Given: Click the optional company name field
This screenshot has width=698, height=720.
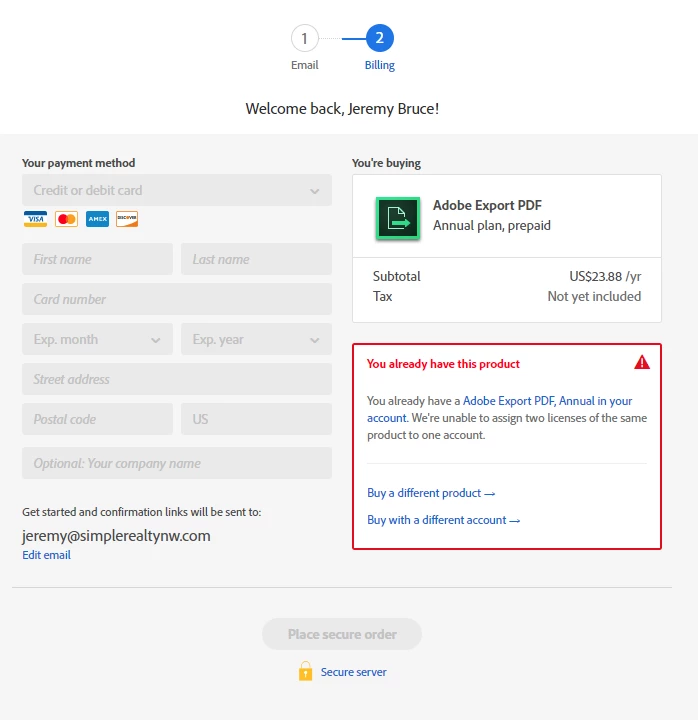Looking at the screenshot, I should click(x=177, y=463).
